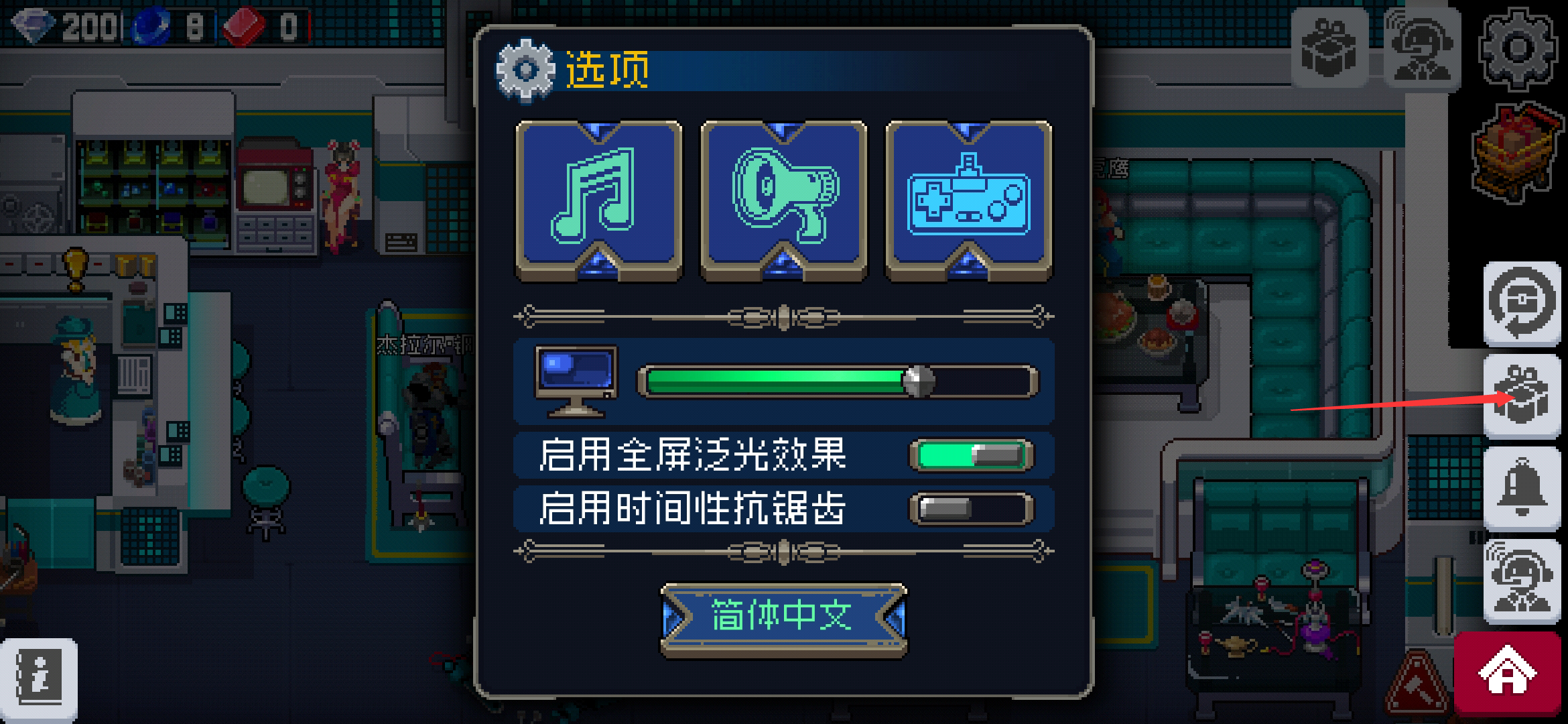Click left arrow of the 简体中文 selector
The height and width of the screenshot is (724, 1568).
click(675, 618)
